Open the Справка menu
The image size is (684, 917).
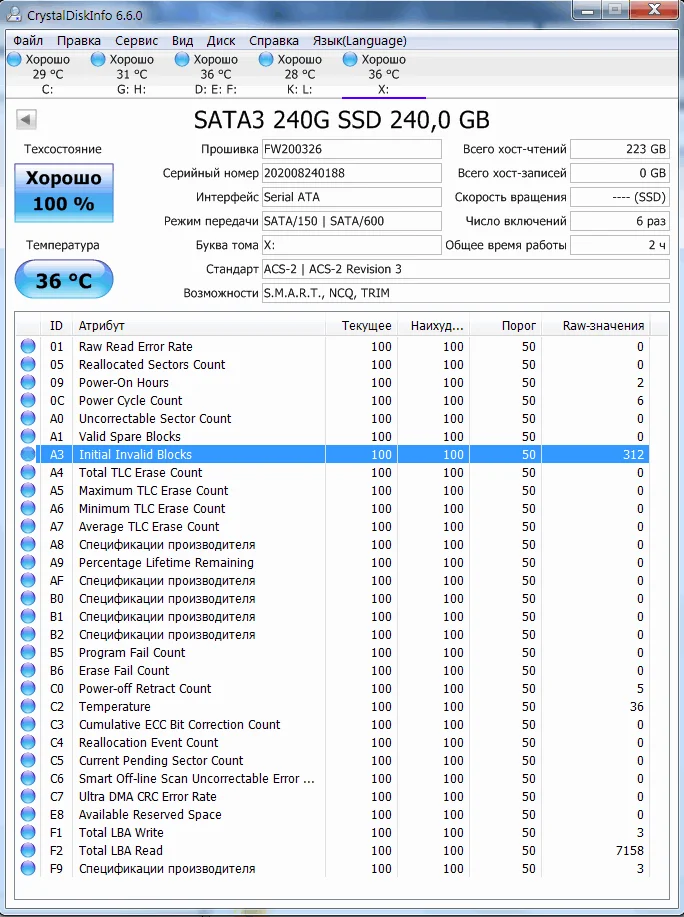pyautogui.click(x=274, y=40)
